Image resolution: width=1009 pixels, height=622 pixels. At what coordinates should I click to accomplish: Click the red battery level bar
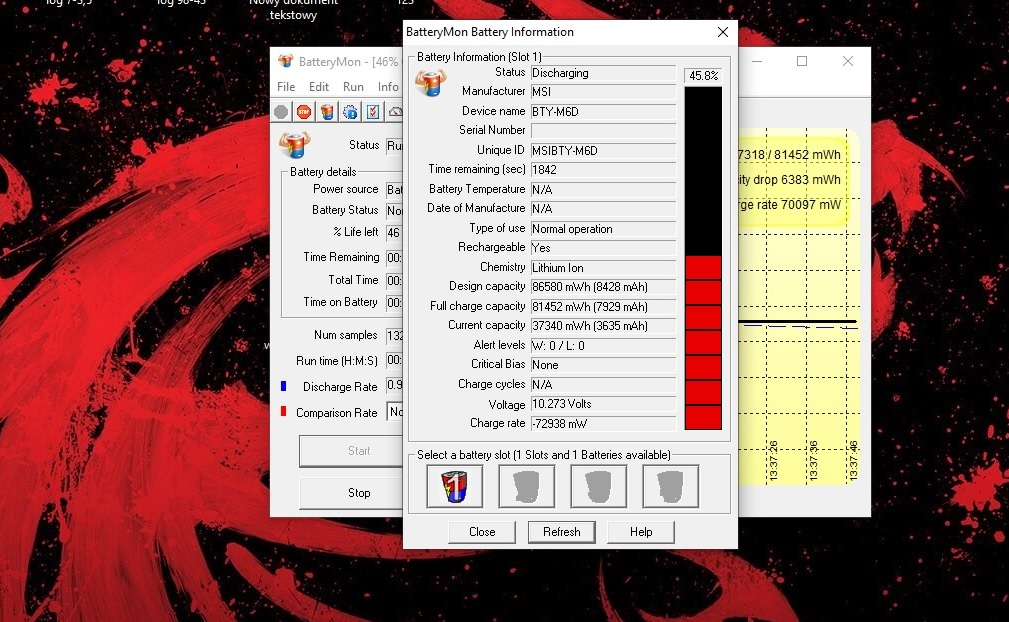point(703,342)
